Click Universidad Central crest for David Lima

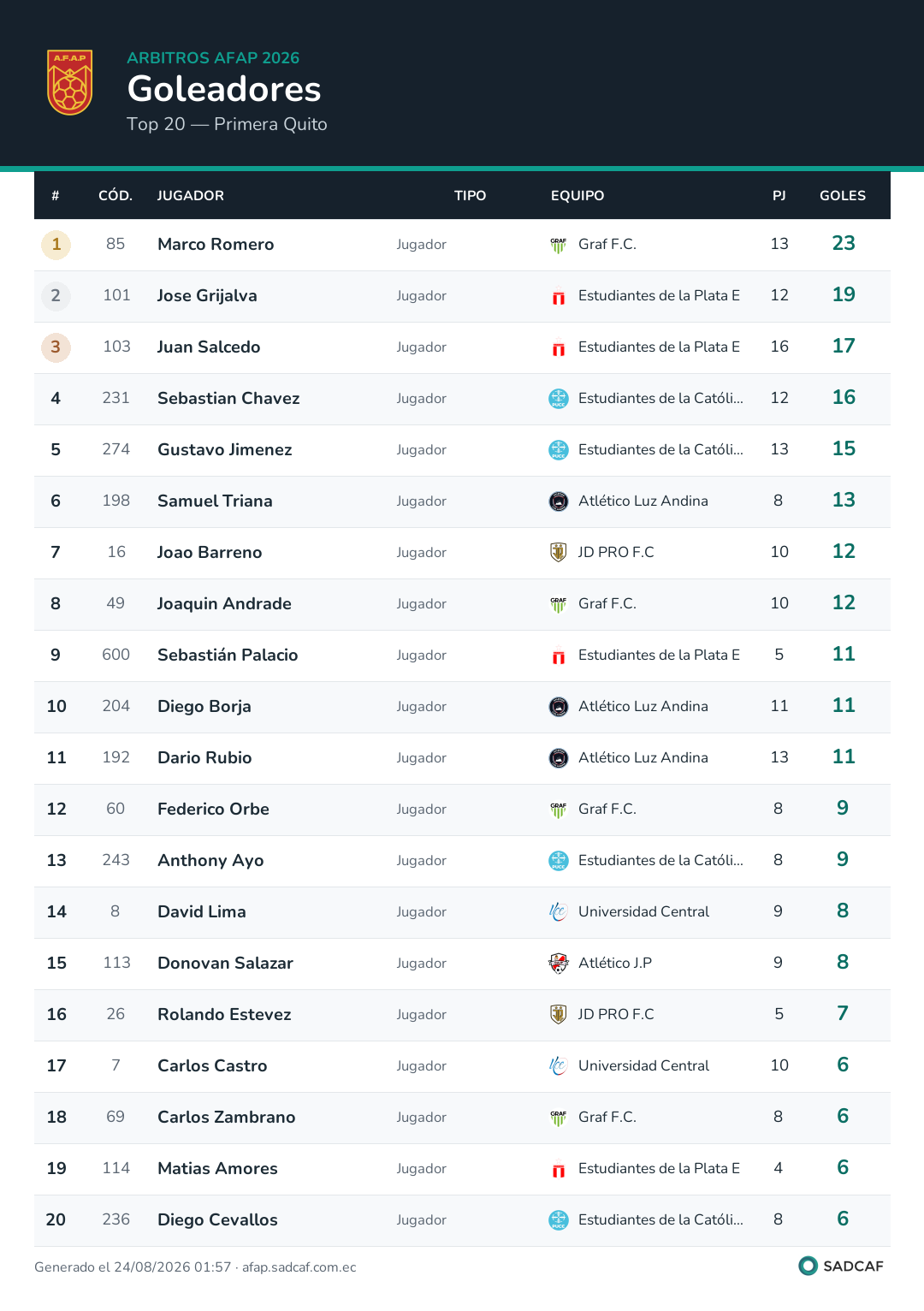click(559, 912)
